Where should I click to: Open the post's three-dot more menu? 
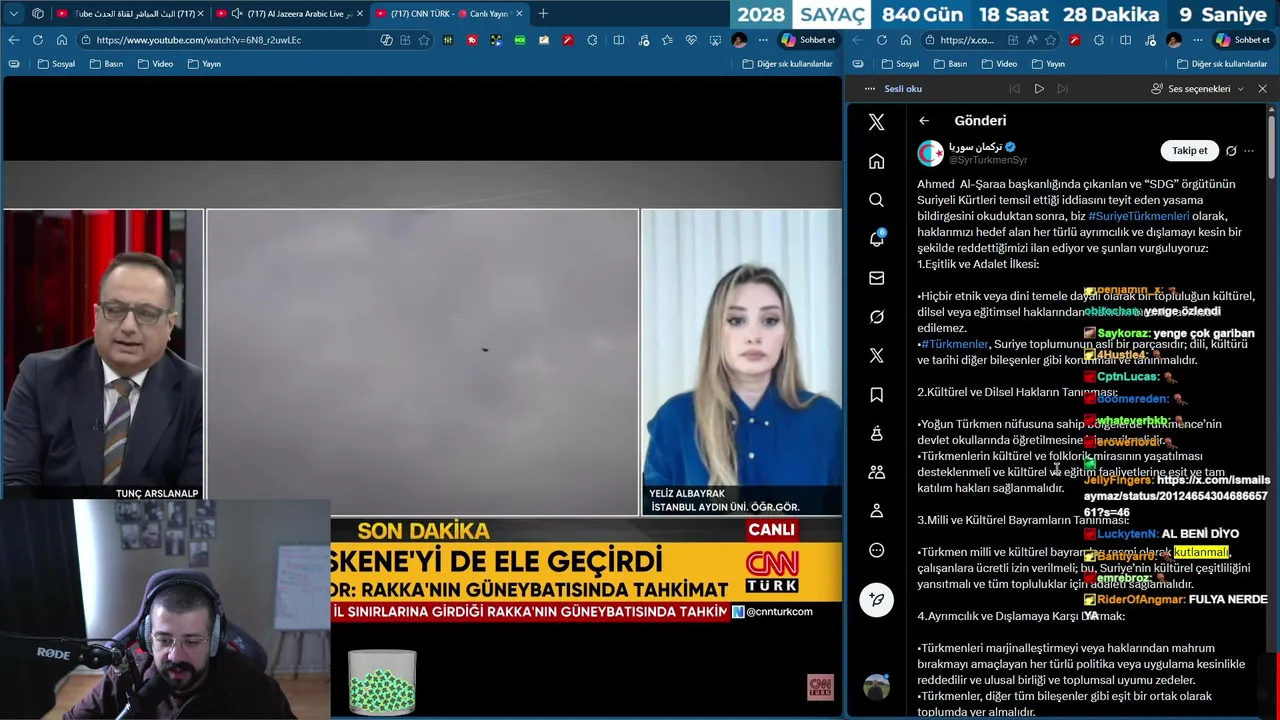pos(1249,151)
